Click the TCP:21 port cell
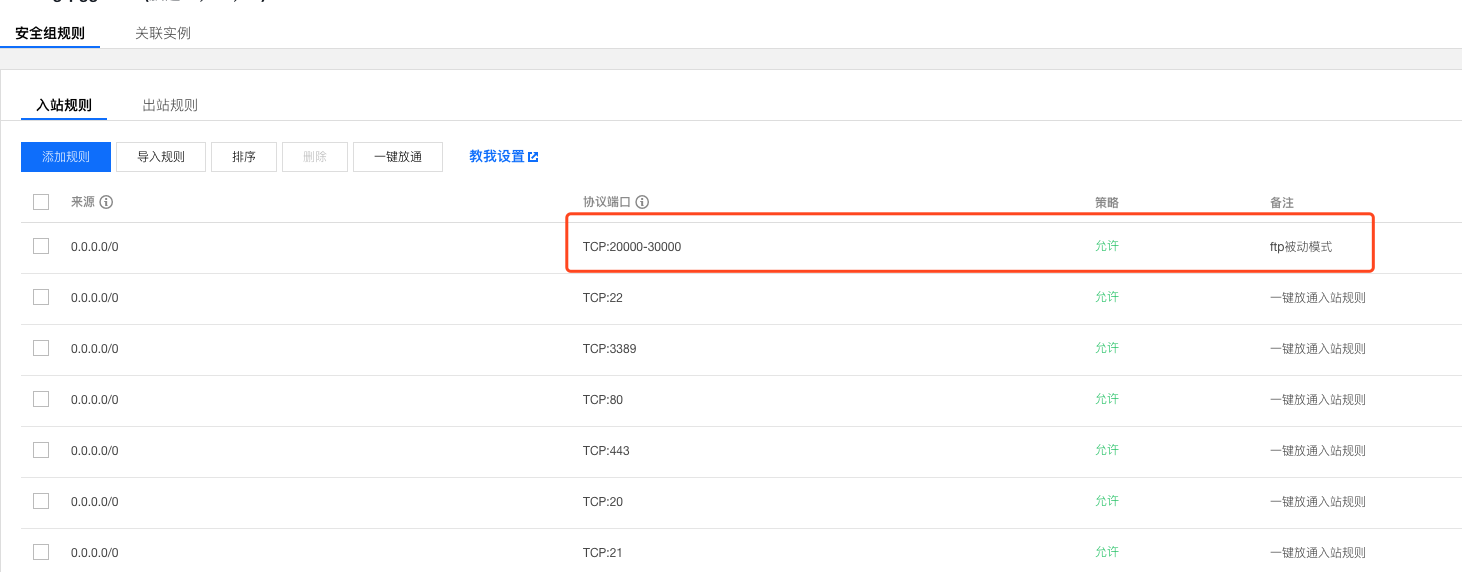This screenshot has width=1462, height=572. (x=603, y=552)
